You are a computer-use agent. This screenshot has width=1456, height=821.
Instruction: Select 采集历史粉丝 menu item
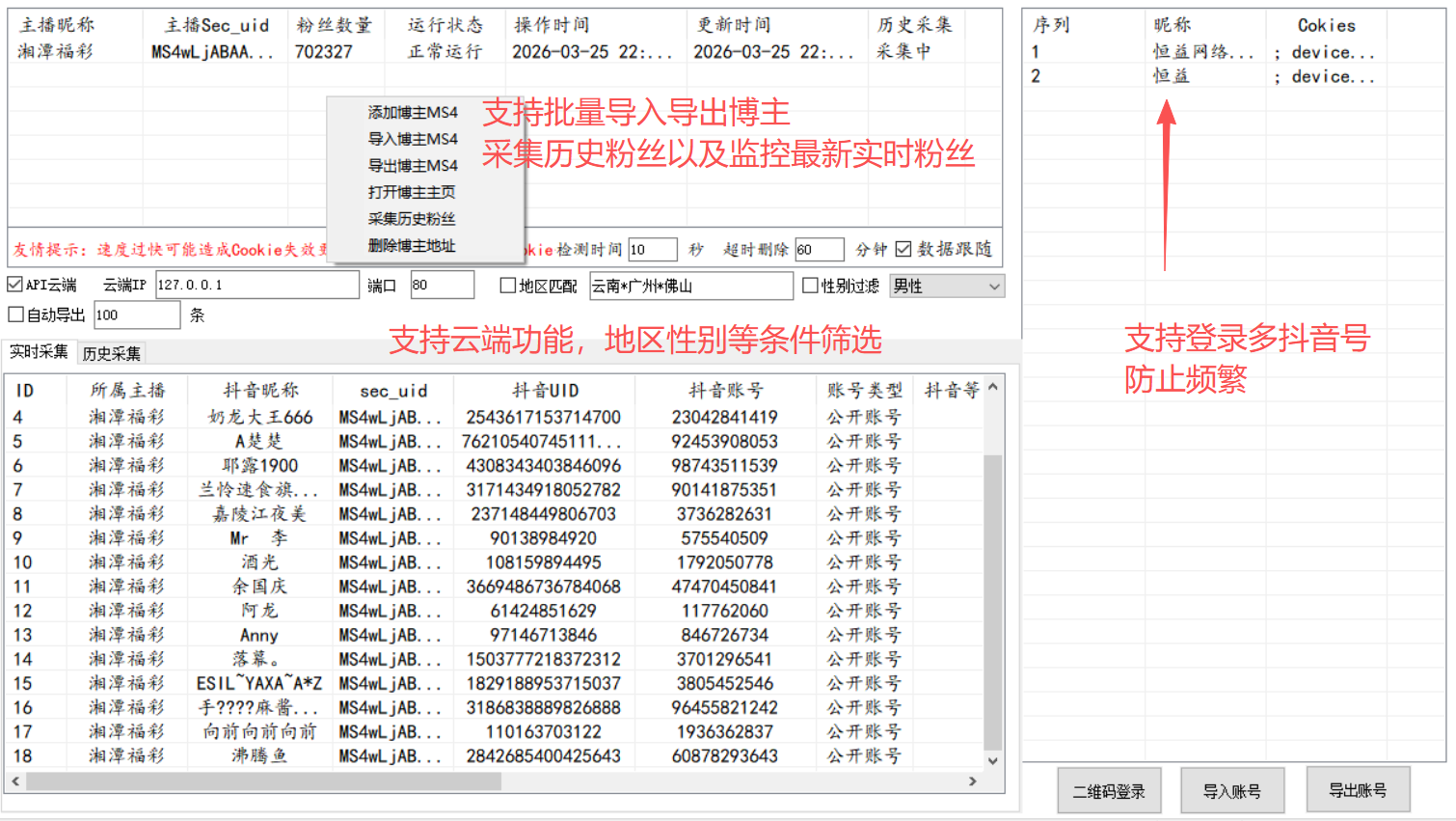click(x=412, y=219)
